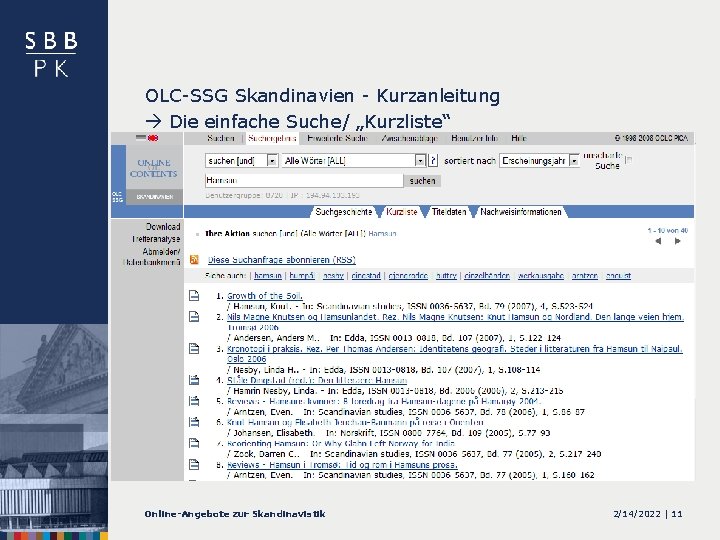
Task: Click the document icon beside Kronotopi i praksis result
Action: pyautogui.click(x=194, y=349)
